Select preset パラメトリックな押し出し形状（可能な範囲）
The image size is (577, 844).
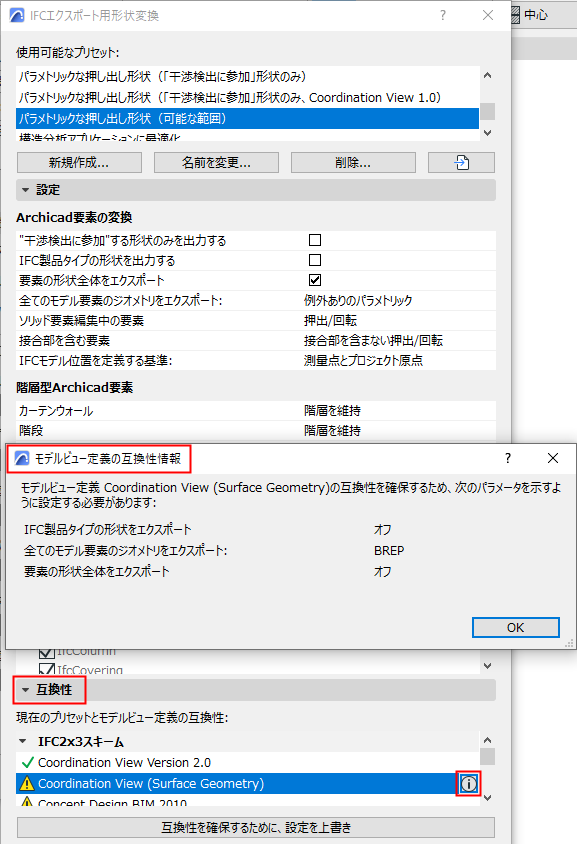(x=247, y=118)
